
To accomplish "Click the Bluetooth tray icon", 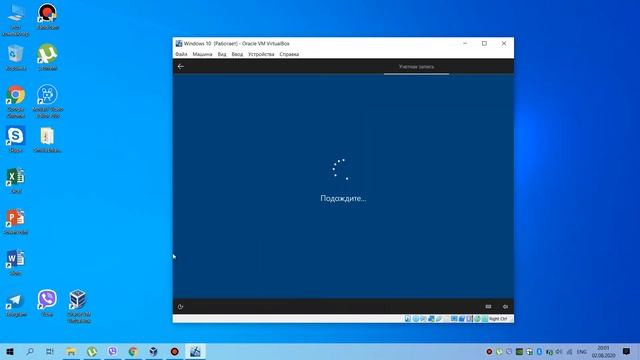I will (539, 352).
